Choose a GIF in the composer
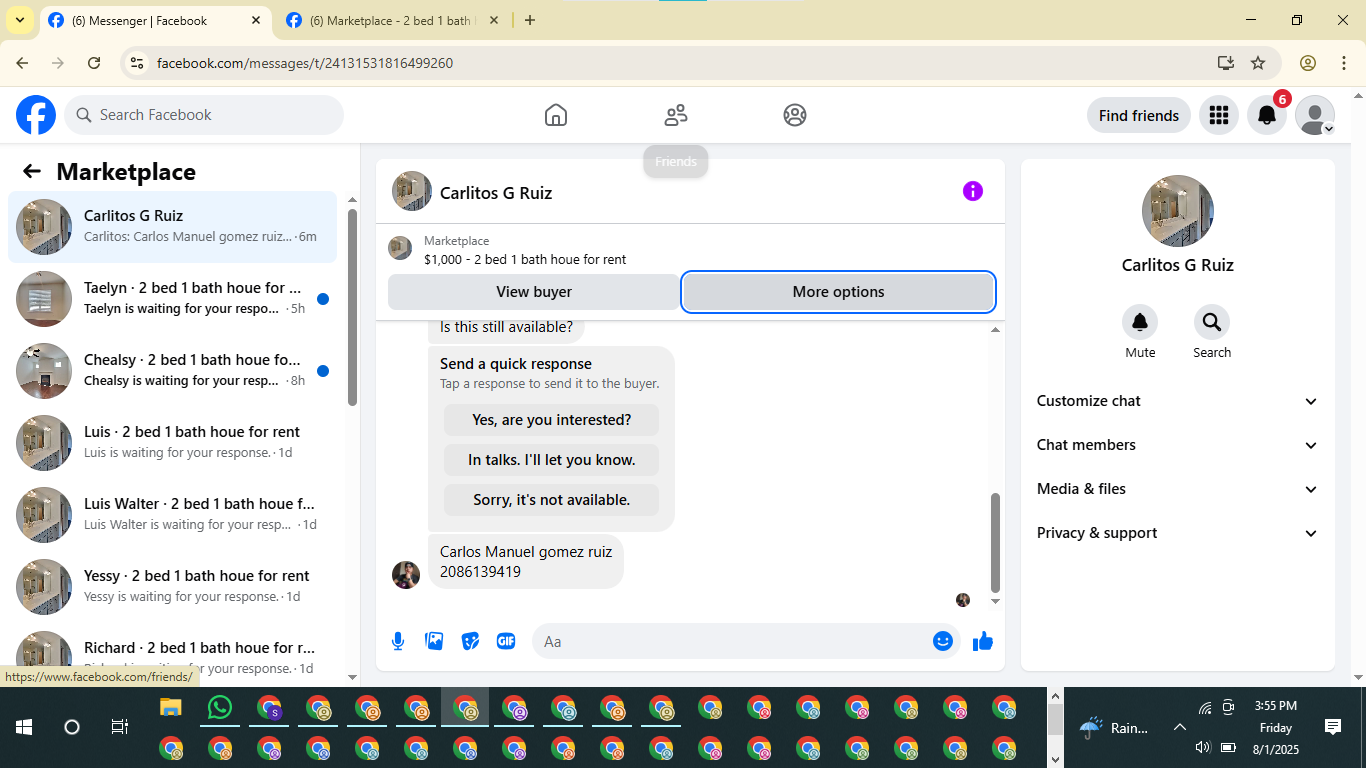This screenshot has height=768, width=1366. click(x=506, y=641)
